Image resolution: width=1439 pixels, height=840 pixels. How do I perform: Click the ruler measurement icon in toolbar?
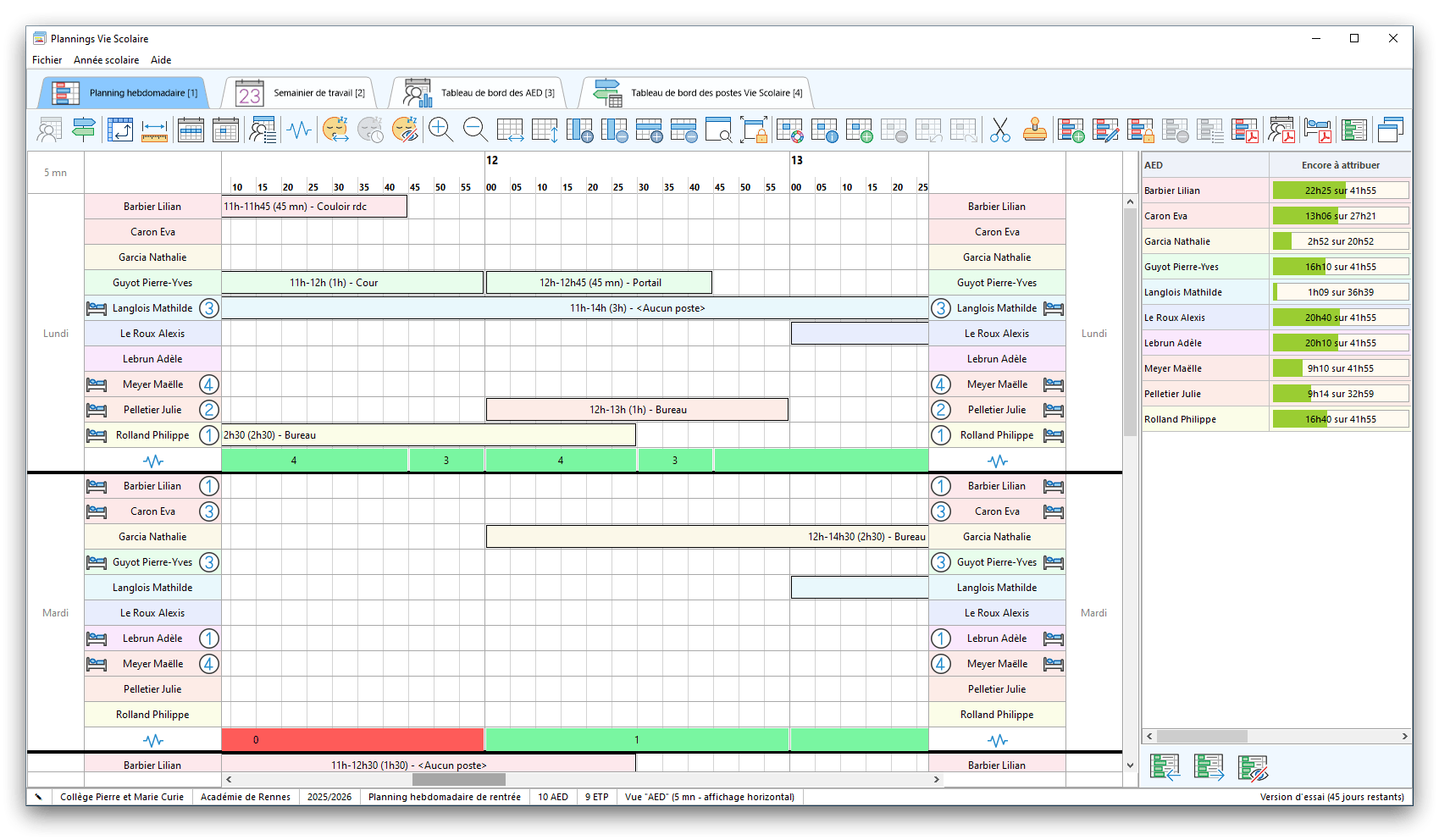(154, 130)
